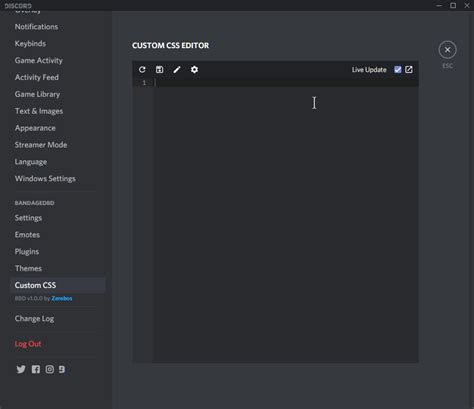Screen dimensions: 474x409
Task: Open the Zerebos author link
Action: [x=62, y=298]
